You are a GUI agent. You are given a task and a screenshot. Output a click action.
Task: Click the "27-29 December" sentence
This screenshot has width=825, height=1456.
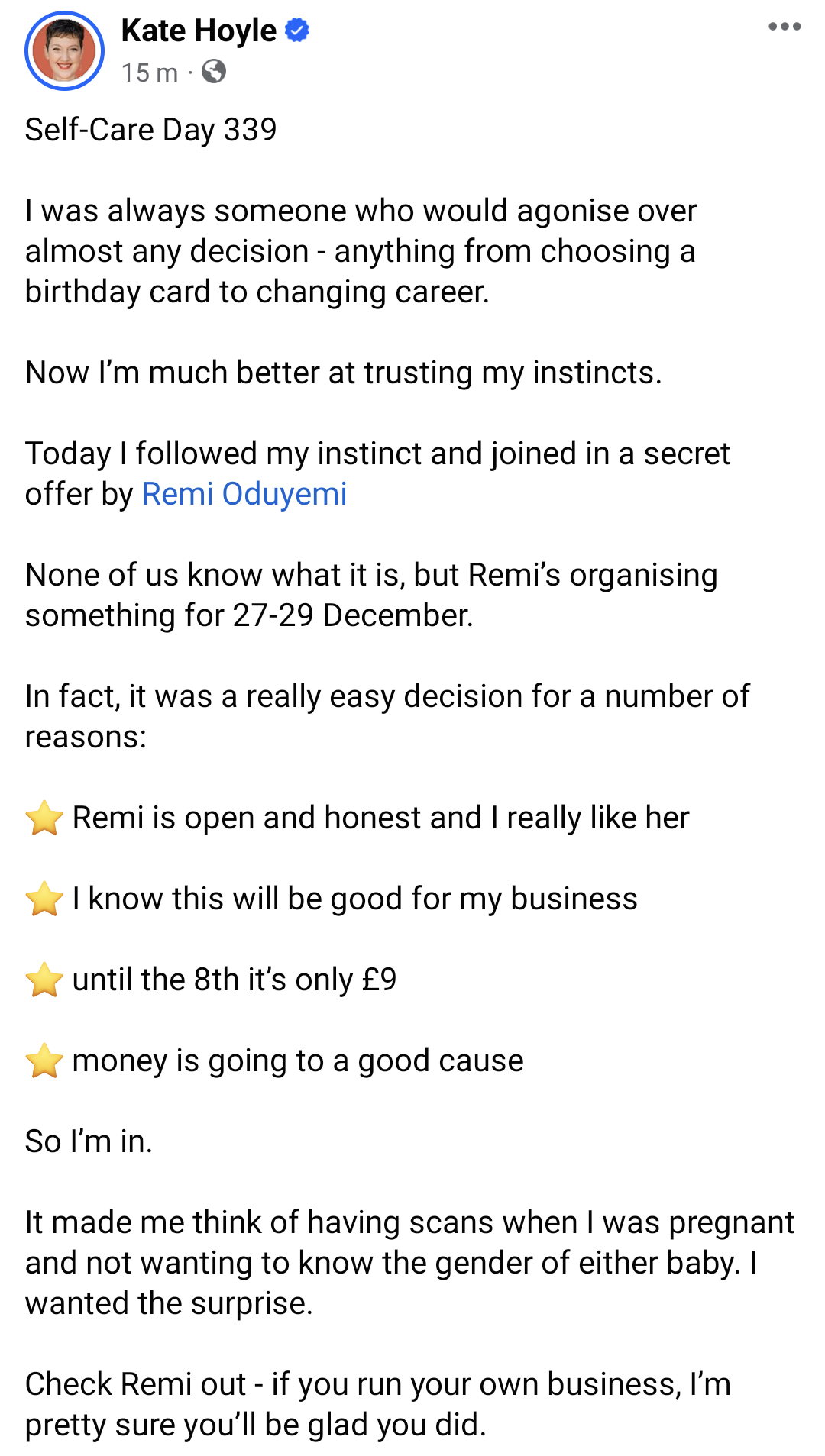pyautogui.click(x=371, y=595)
